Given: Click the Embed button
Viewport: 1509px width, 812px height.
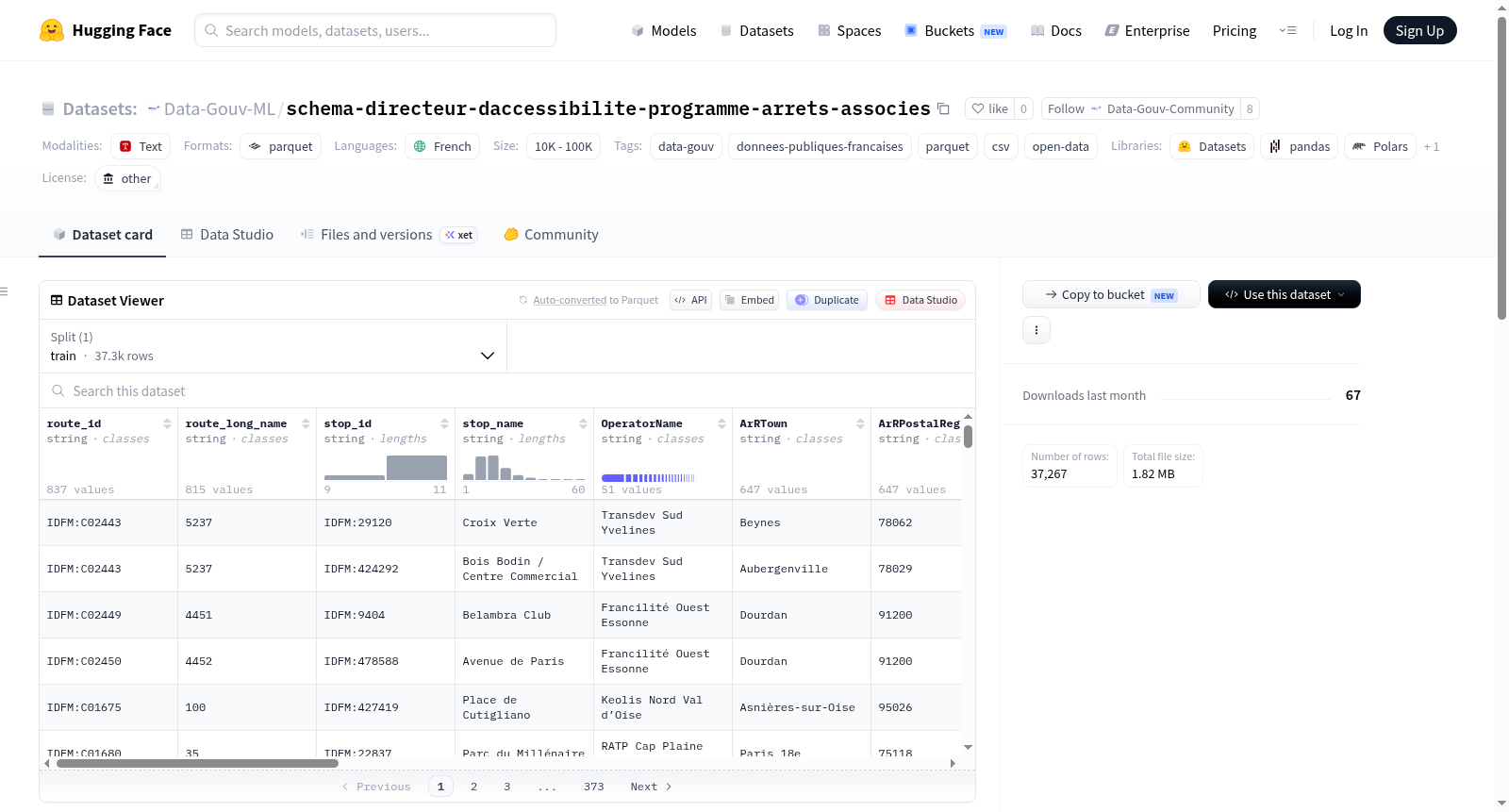Looking at the screenshot, I should (750, 300).
